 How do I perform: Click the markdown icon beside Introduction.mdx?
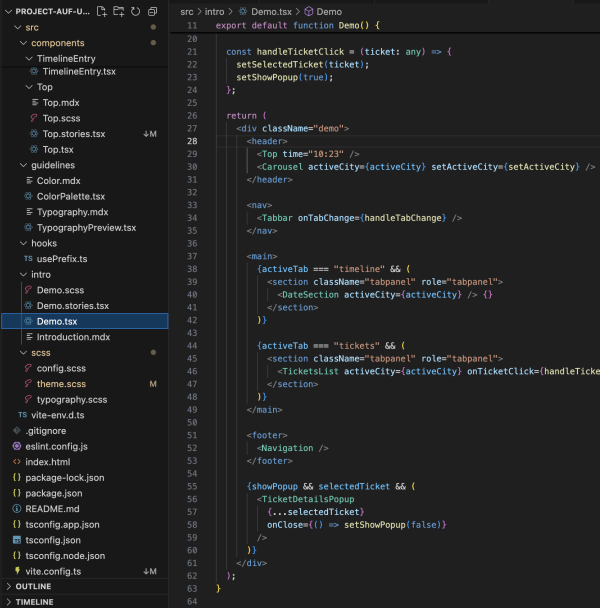coord(29,337)
